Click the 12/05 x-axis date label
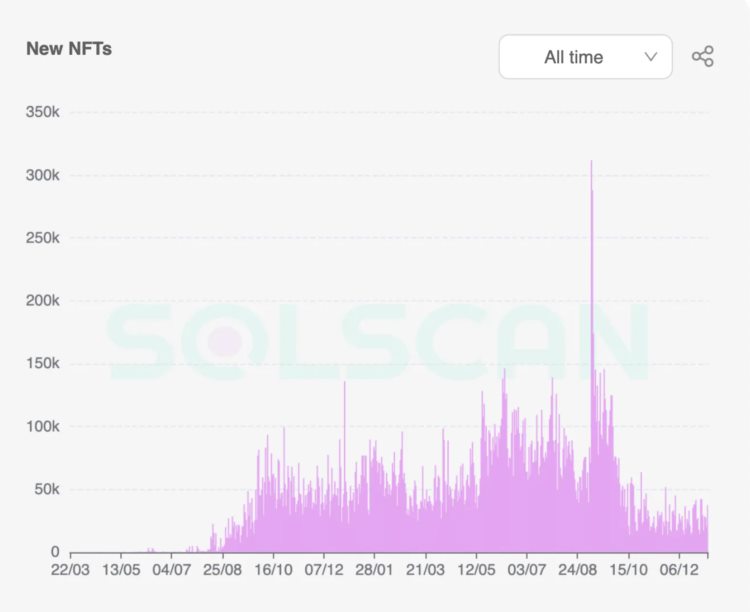 click(x=476, y=570)
